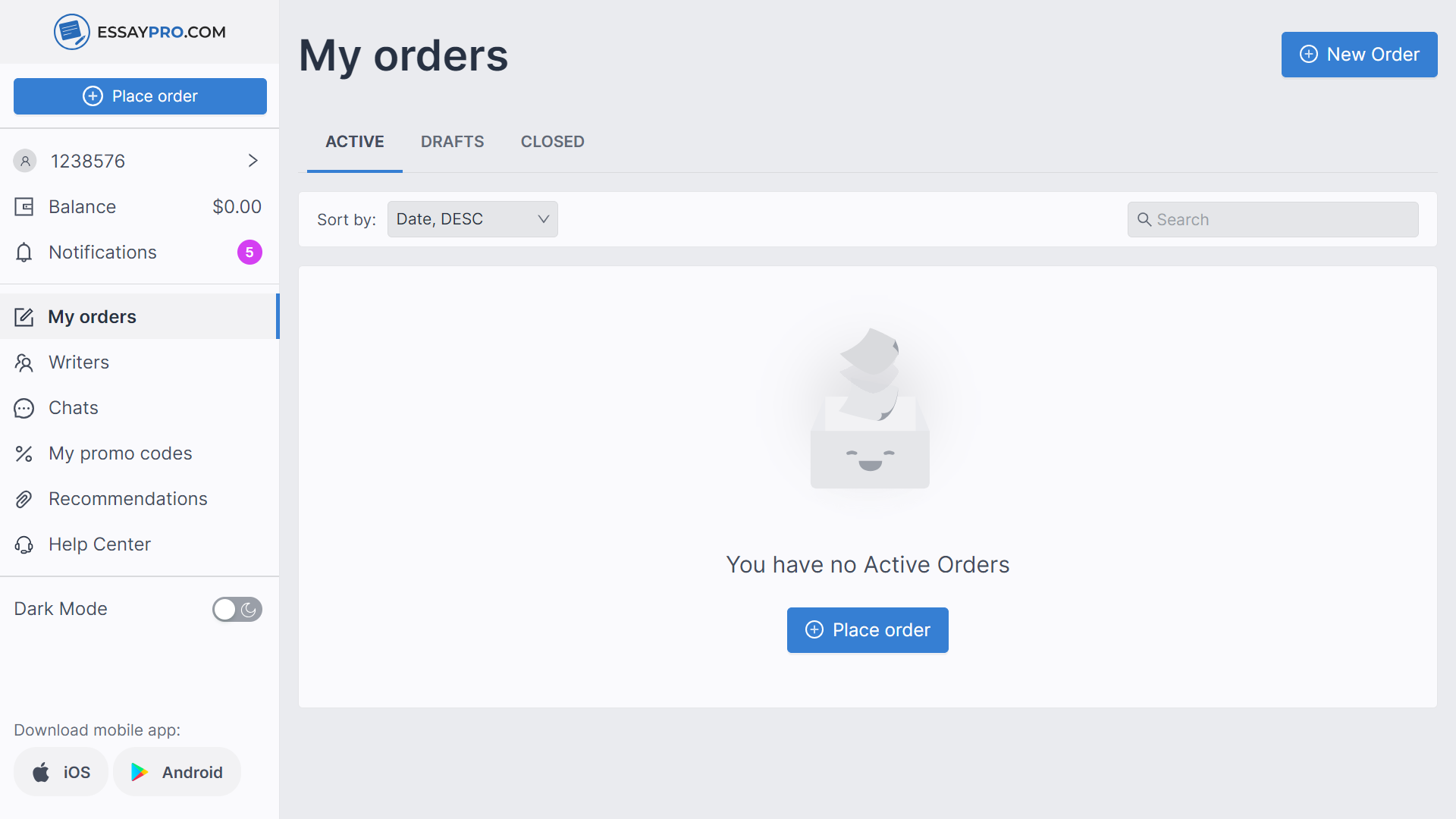1456x819 pixels.
Task: Select the Active tab
Action: 355,142
